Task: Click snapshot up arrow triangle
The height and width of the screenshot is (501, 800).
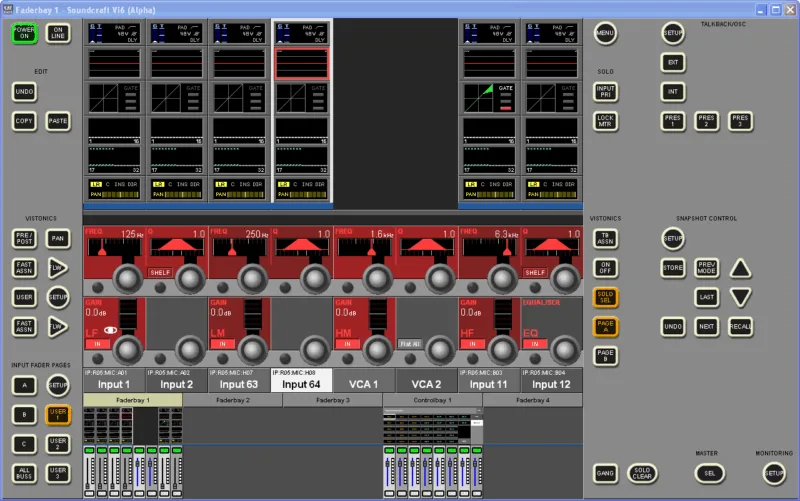Action: click(x=740, y=268)
